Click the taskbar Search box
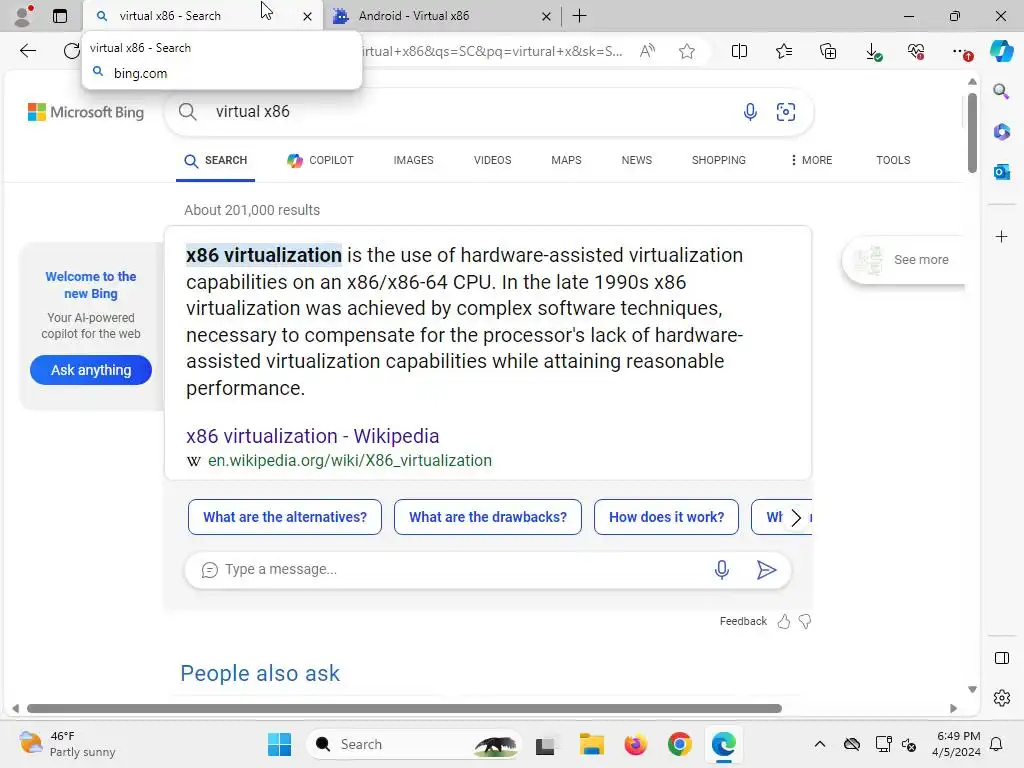Screen dimensions: 1024x768 pos(414,744)
